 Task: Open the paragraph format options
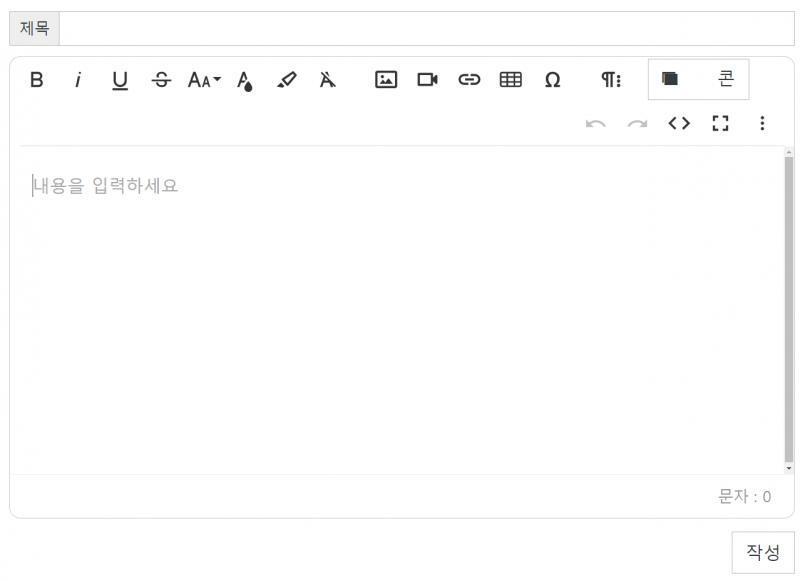tap(611, 80)
